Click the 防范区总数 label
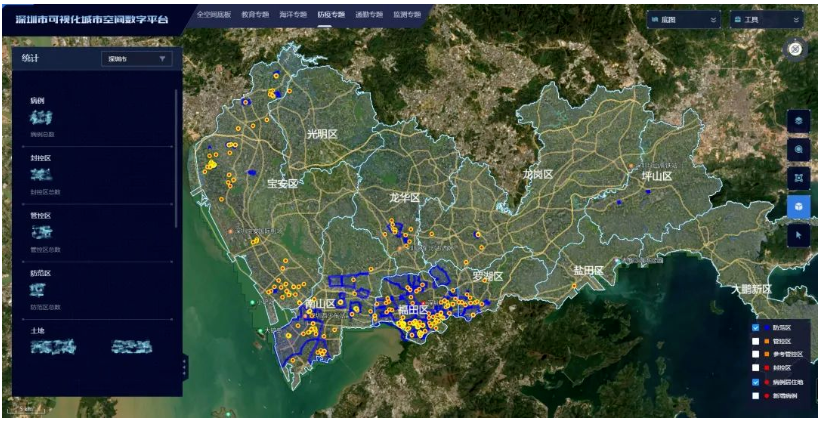 pyautogui.click(x=45, y=307)
